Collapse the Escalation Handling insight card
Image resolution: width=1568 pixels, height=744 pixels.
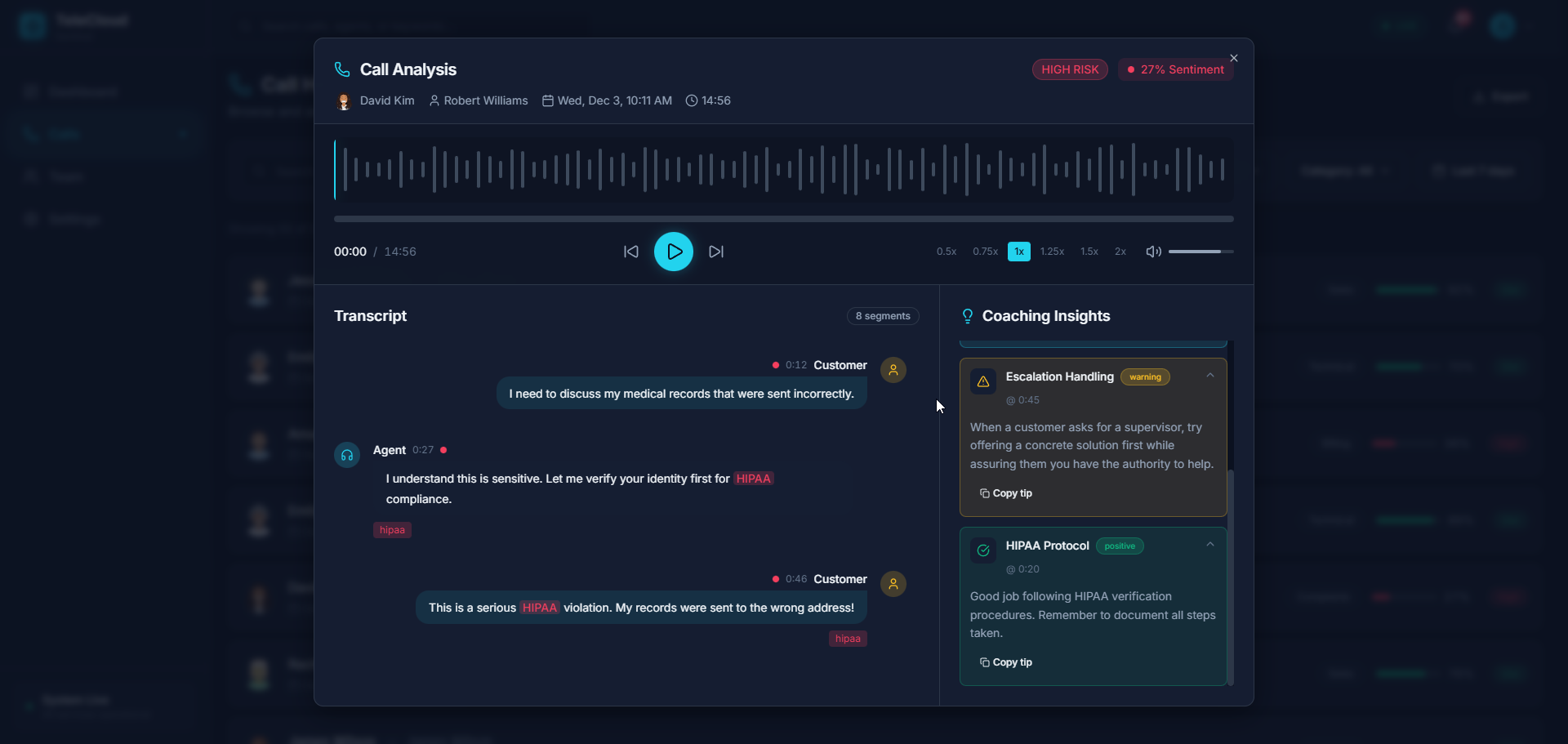pyautogui.click(x=1210, y=376)
